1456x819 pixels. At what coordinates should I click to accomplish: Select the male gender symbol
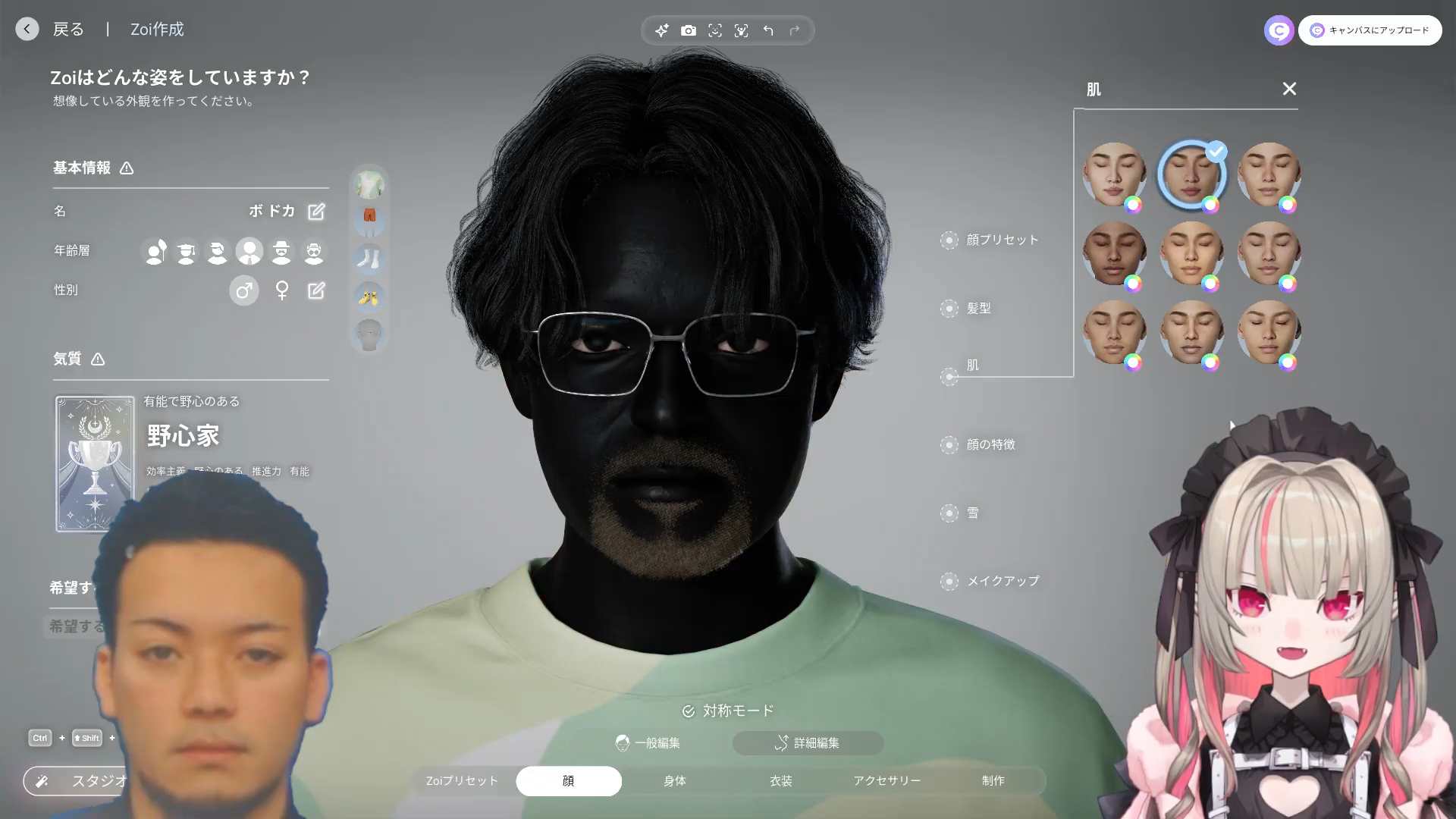tap(244, 290)
